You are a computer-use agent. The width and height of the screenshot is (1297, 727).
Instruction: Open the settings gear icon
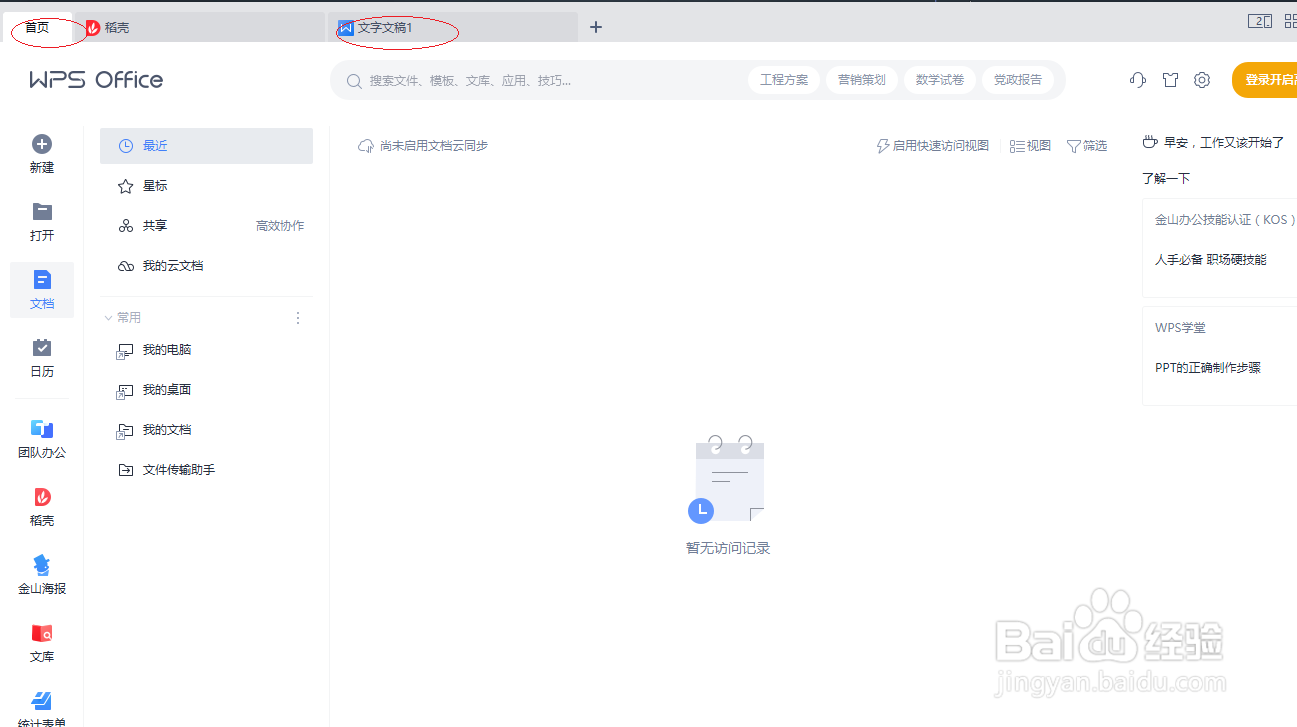click(x=1202, y=80)
